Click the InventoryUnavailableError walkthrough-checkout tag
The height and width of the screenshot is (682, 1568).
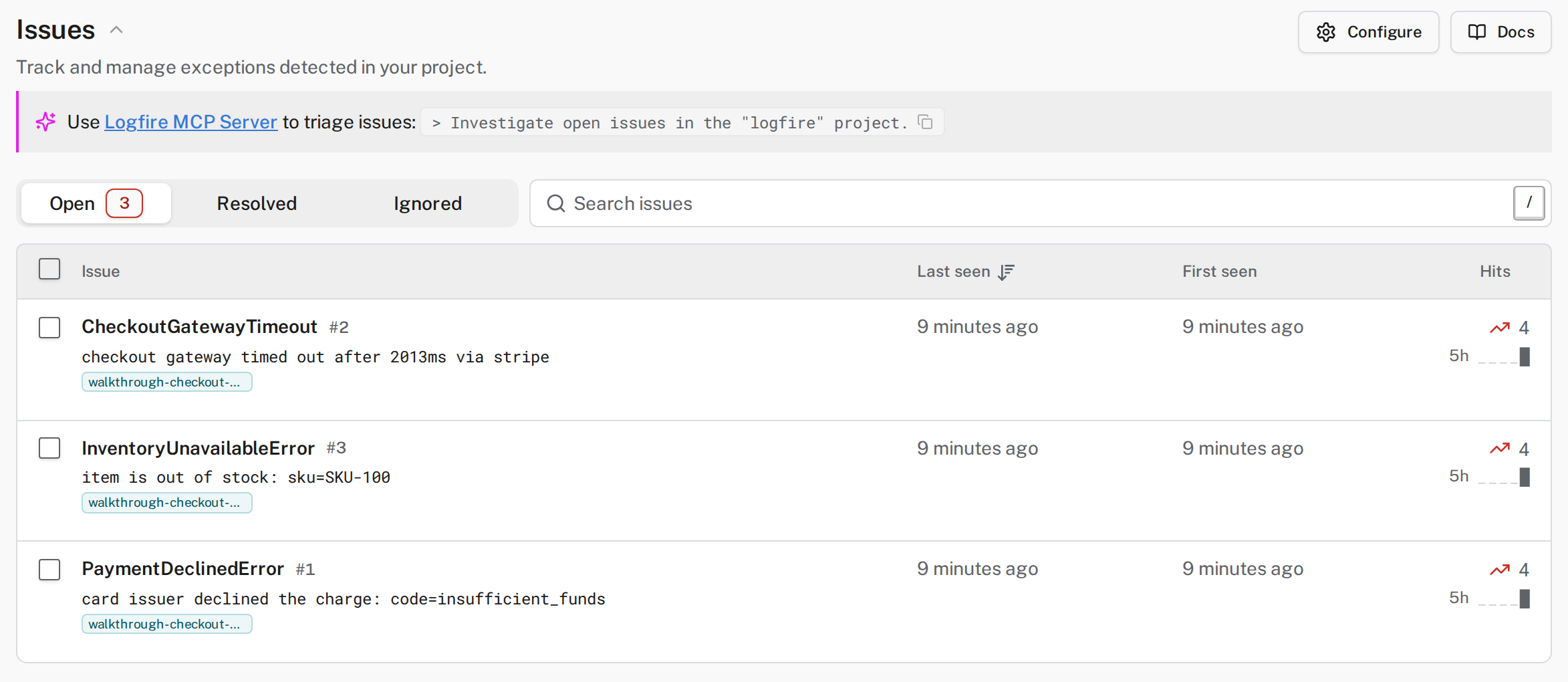[166, 502]
